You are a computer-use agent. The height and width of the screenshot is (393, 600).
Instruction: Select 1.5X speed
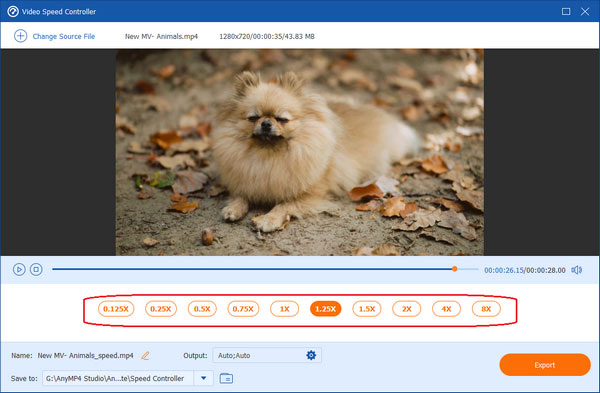367,309
